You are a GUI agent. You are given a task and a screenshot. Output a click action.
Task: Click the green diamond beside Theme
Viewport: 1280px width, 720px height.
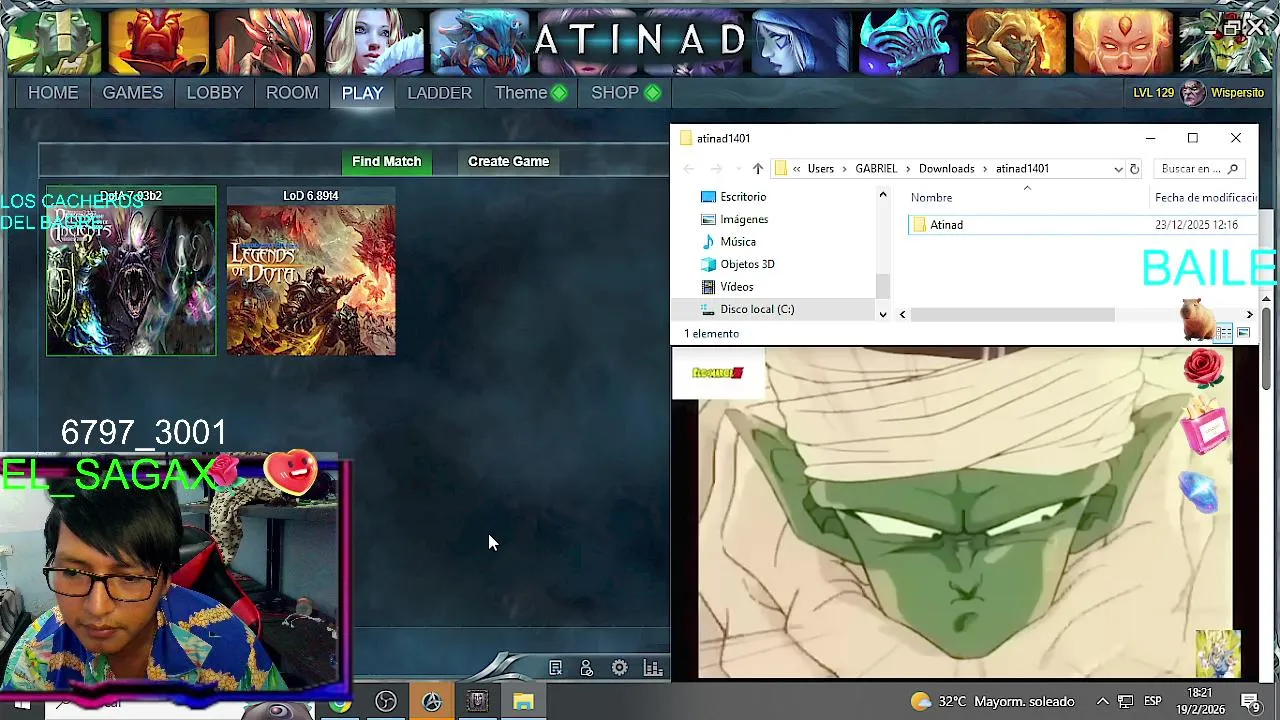tap(559, 93)
